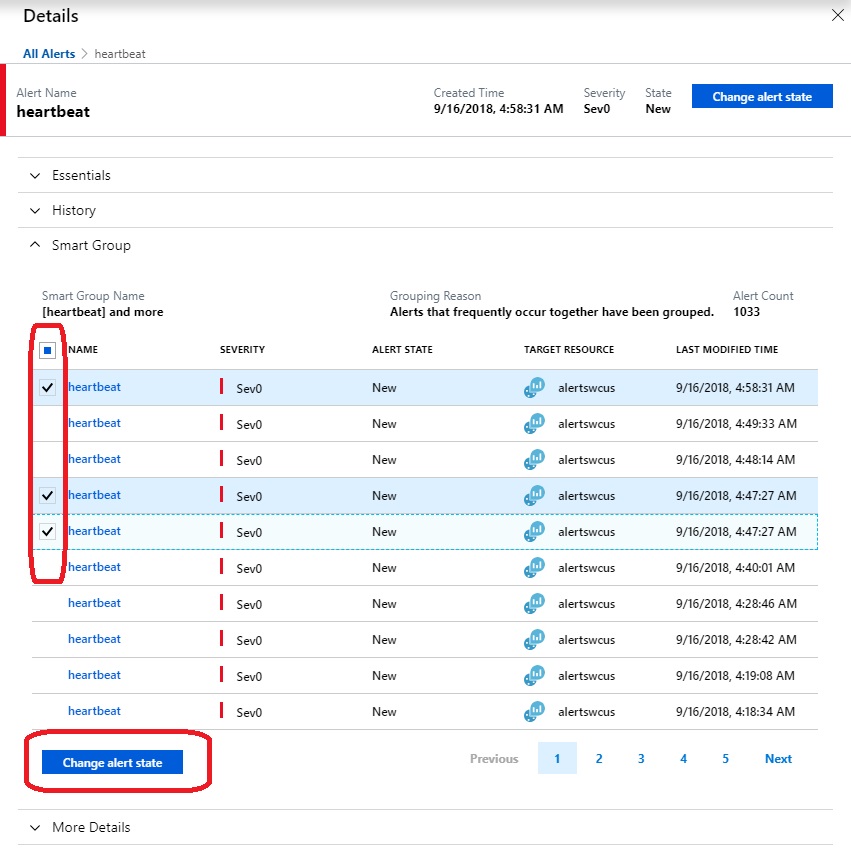Click the resource icon in the 4:58:31 AM row
Viewport: 851px width, 862px height.
pyautogui.click(x=535, y=388)
